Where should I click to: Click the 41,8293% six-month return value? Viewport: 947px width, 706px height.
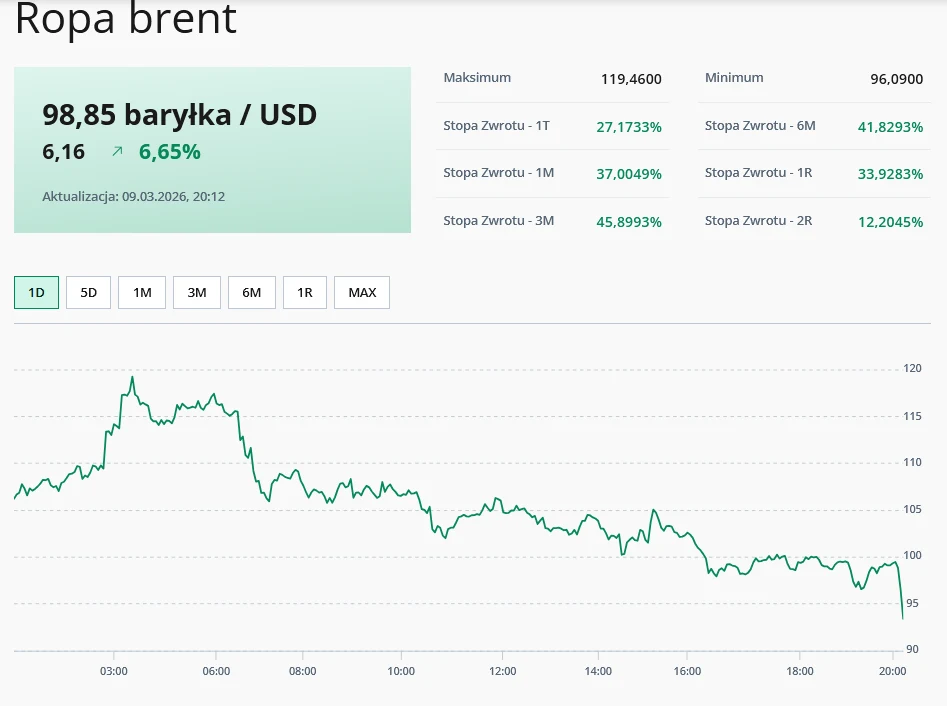[x=890, y=126]
